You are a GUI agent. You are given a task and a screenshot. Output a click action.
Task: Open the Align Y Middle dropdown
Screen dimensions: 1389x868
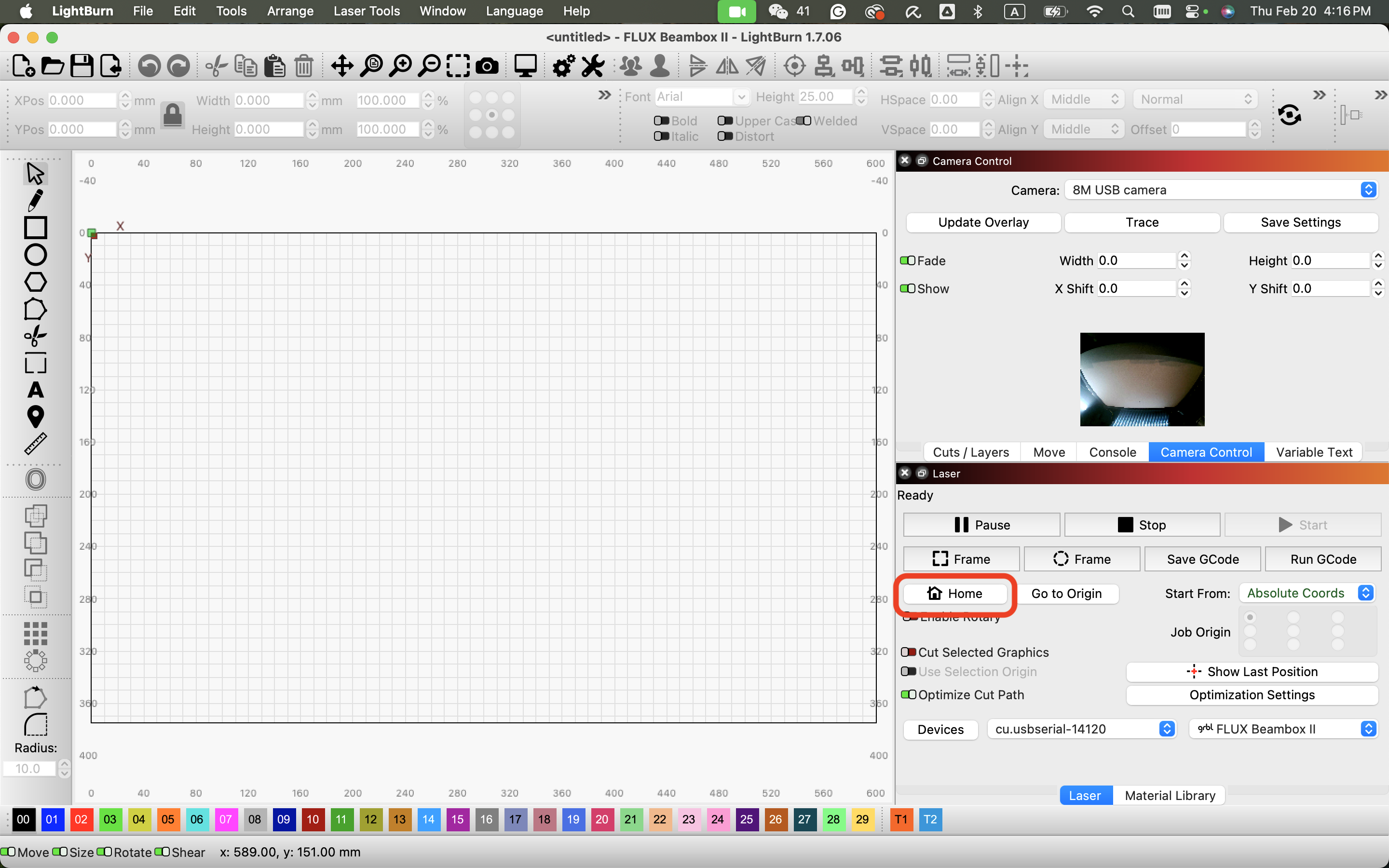[1084, 129]
